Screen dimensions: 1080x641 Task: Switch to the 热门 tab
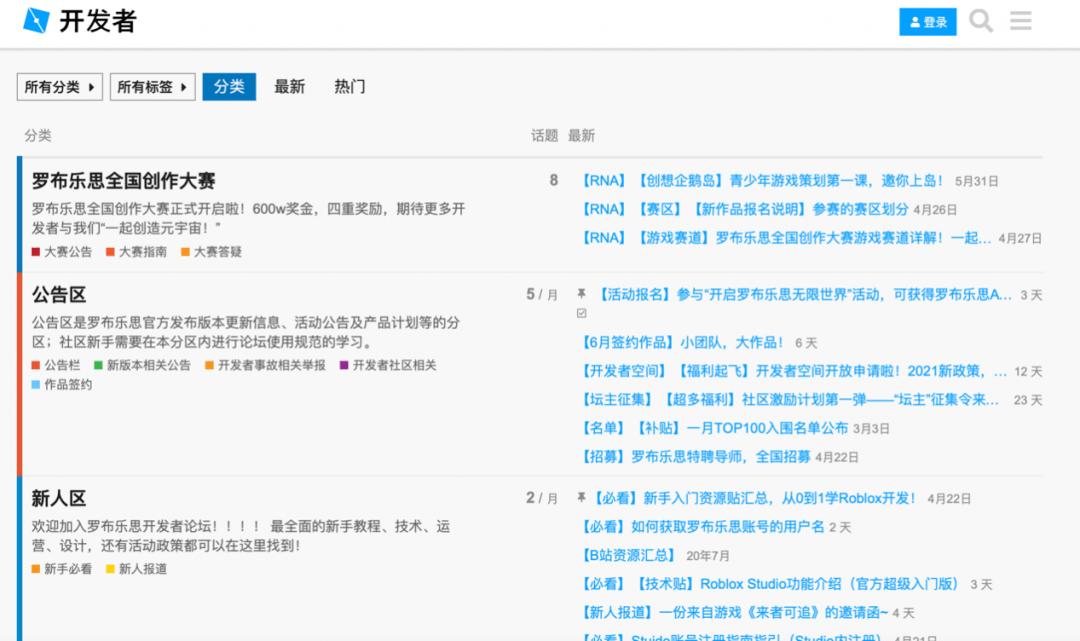(x=349, y=87)
